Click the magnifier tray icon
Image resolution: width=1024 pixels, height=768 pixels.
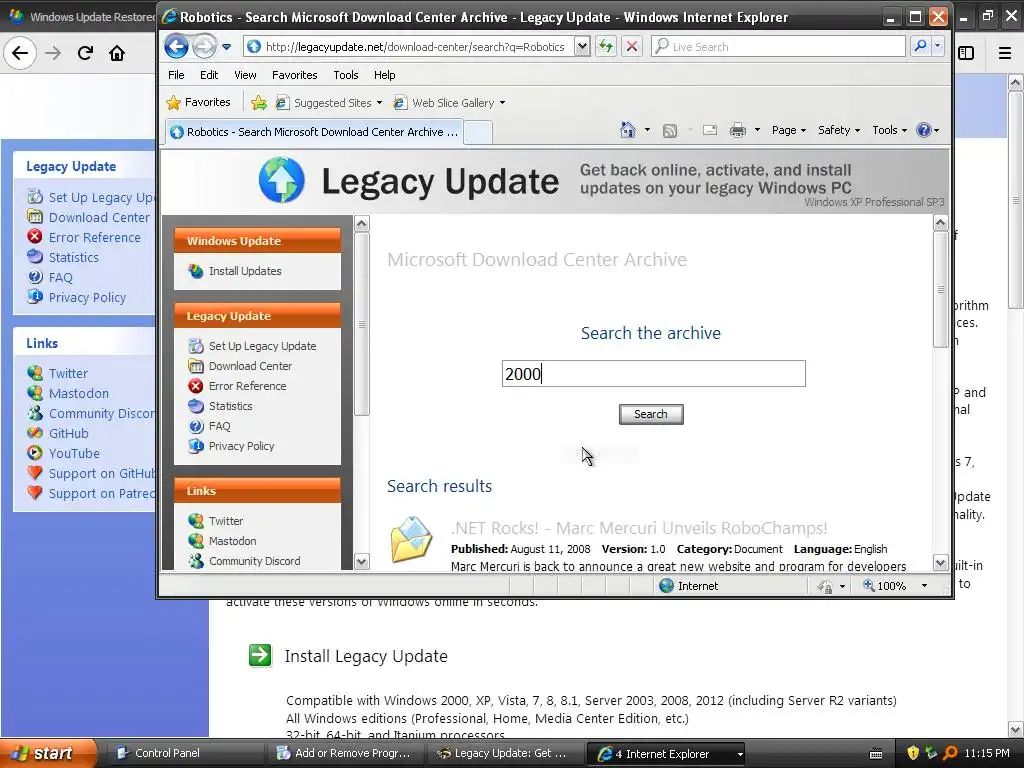(x=950, y=753)
